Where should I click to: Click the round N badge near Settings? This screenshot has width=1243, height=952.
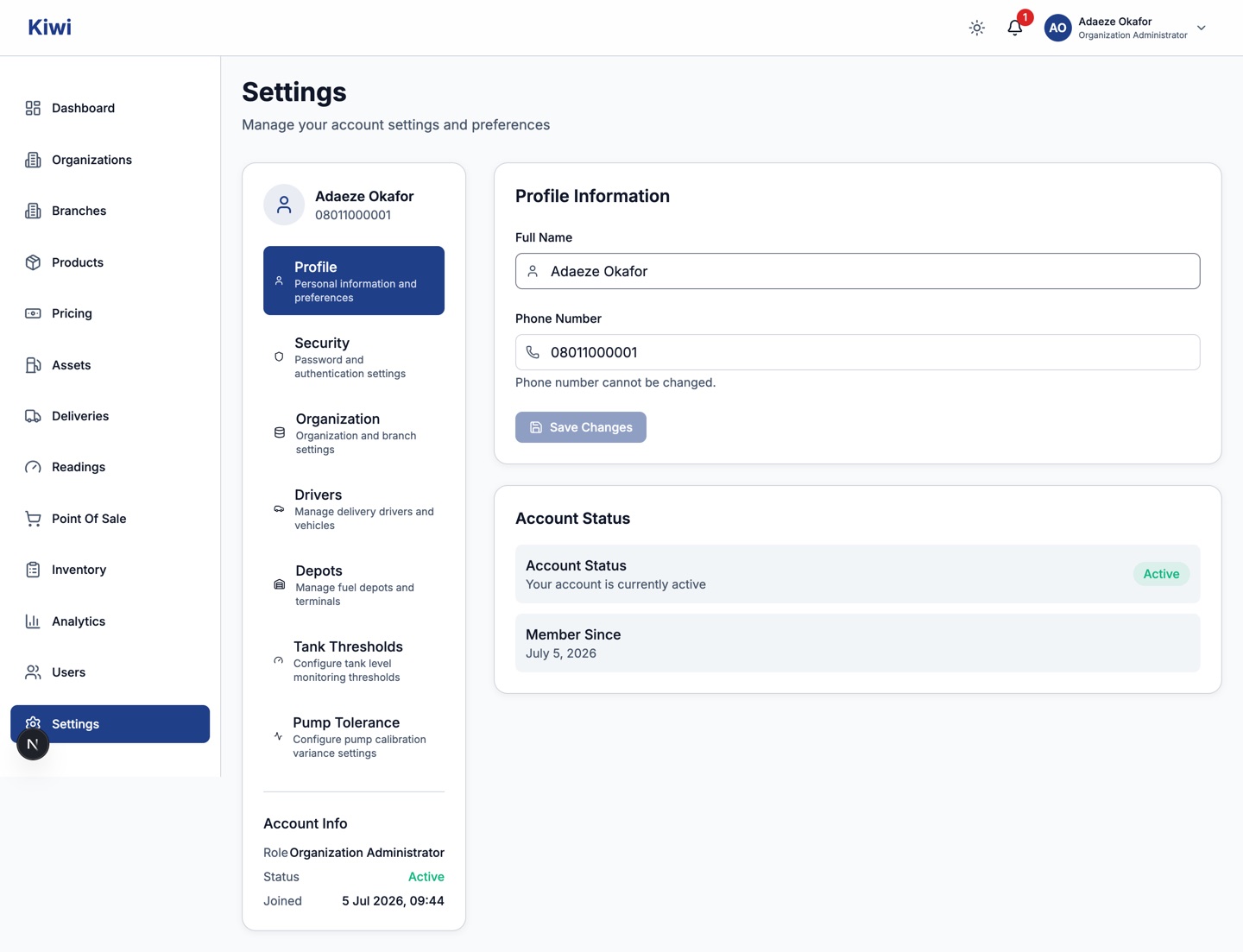(x=33, y=744)
